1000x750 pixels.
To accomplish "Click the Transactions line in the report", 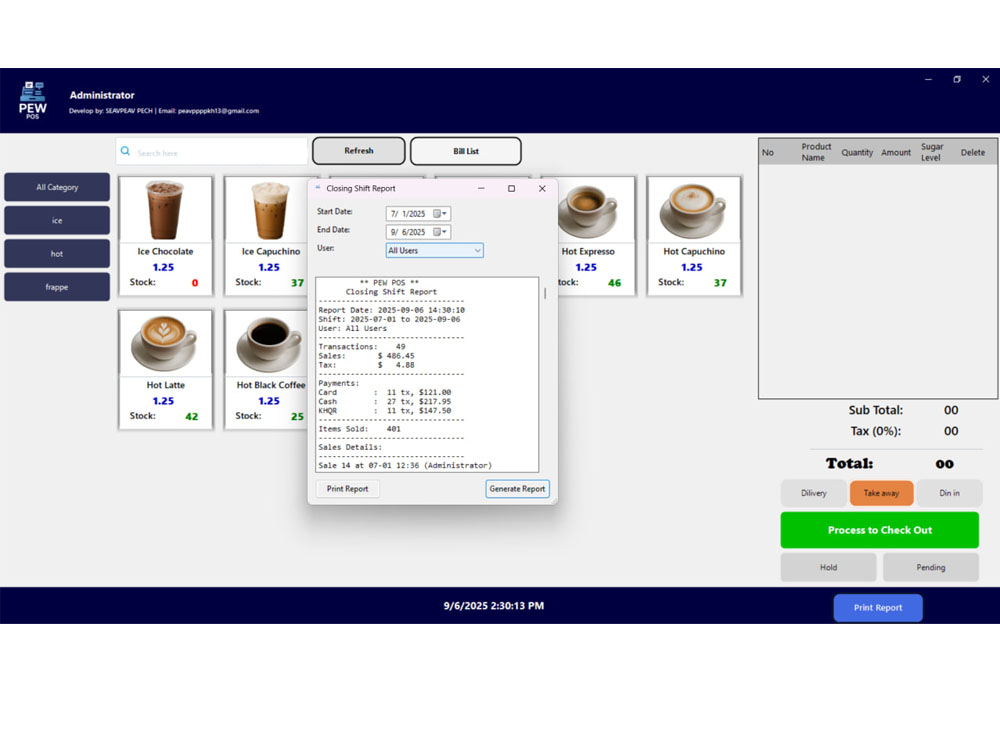I will point(362,346).
